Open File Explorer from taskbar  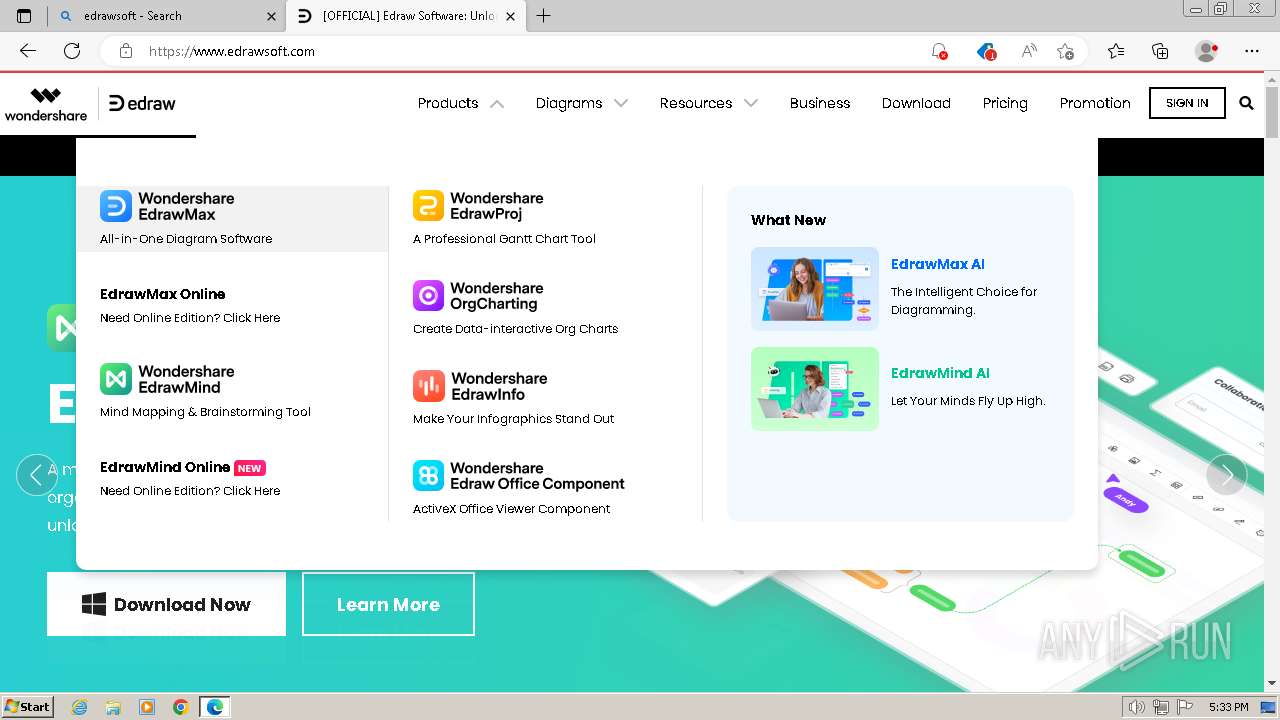(x=113, y=707)
